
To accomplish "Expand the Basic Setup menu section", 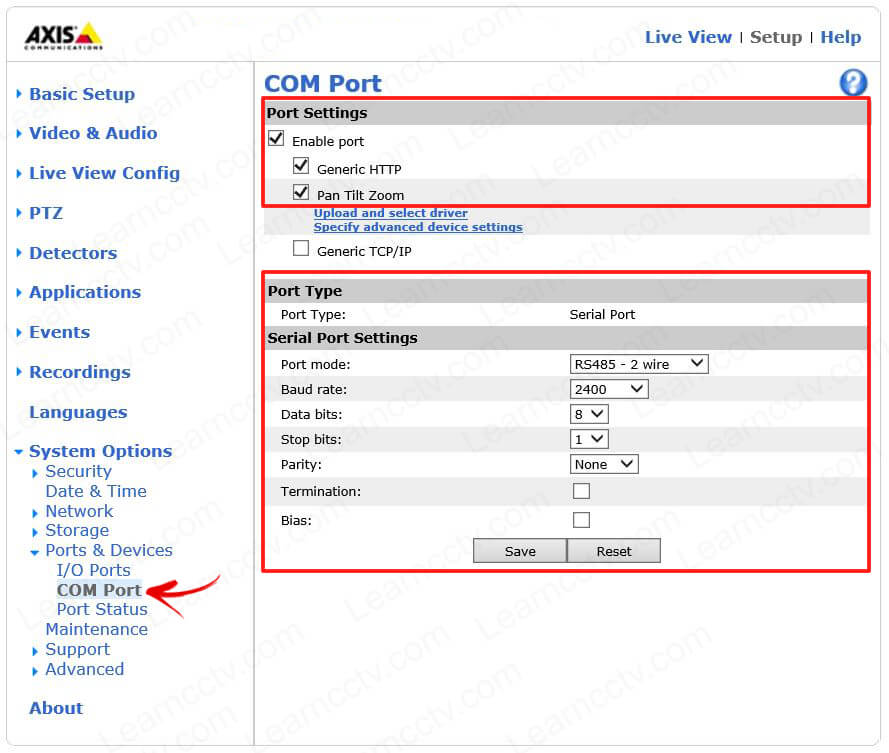I will pos(81,94).
